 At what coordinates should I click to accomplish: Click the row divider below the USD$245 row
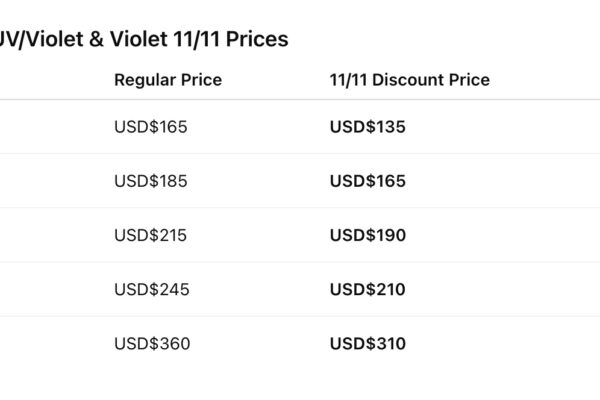click(300, 316)
